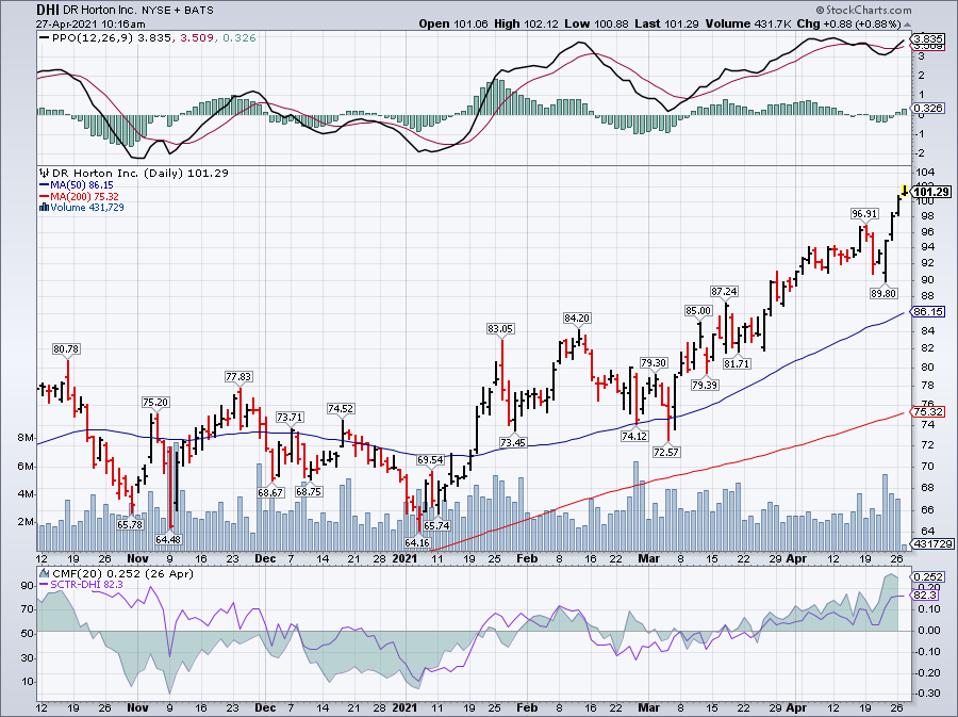Click the 73.45 low price annotation

tap(513, 443)
